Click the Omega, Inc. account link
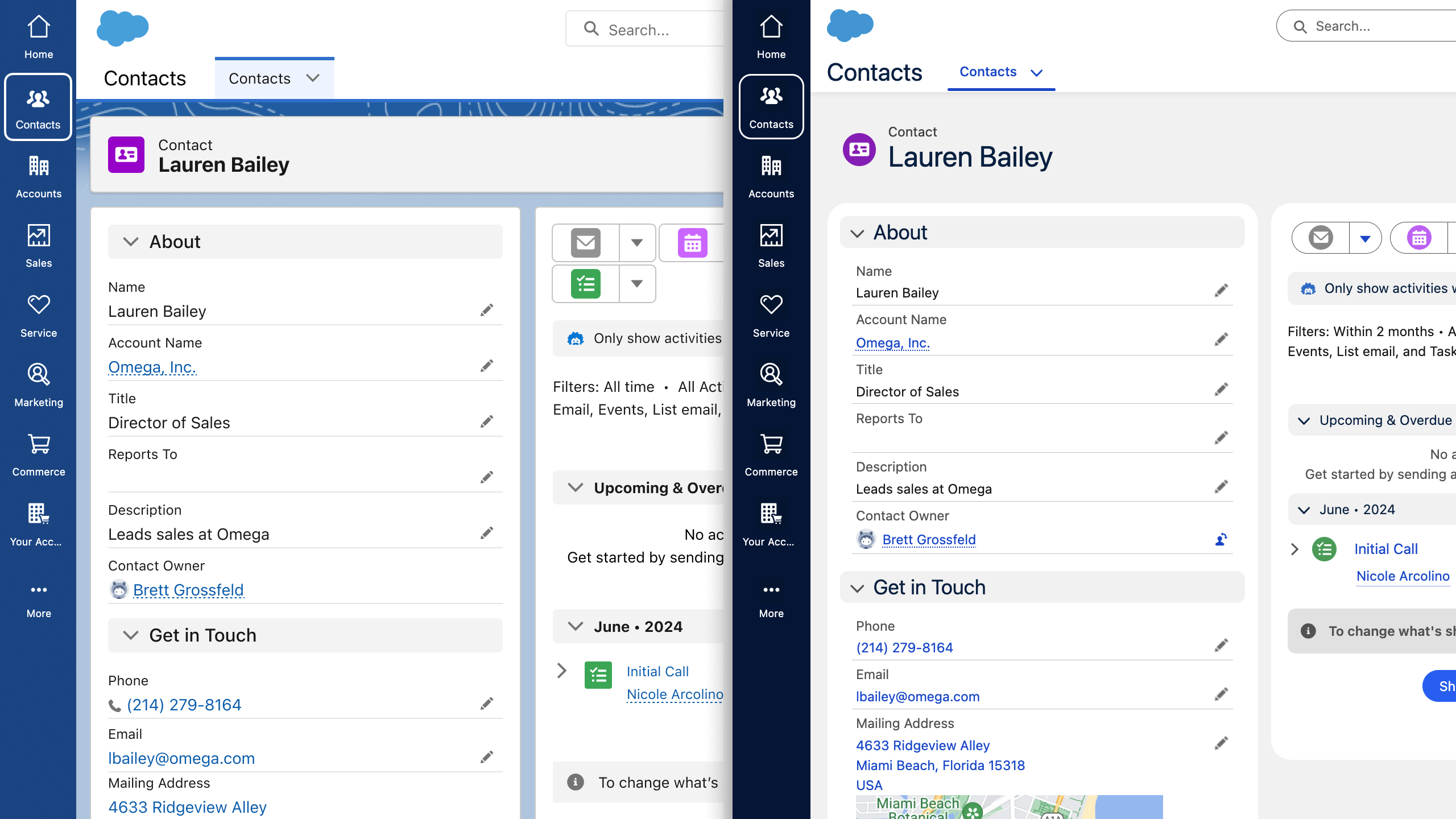1456x819 pixels. [x=152, y=367]
